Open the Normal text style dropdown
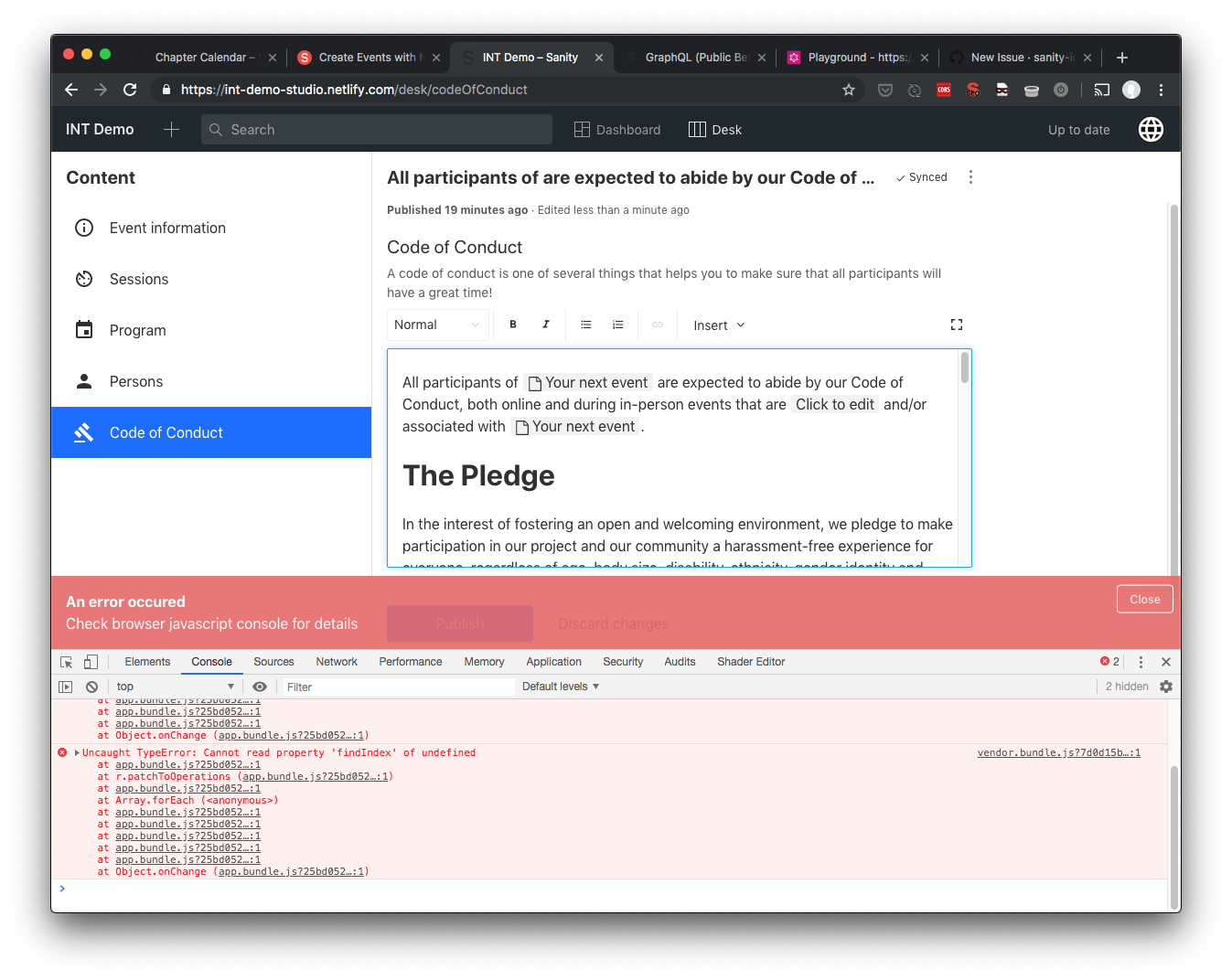The width and height of the screenshot is (1232, 980). point(437,325)
